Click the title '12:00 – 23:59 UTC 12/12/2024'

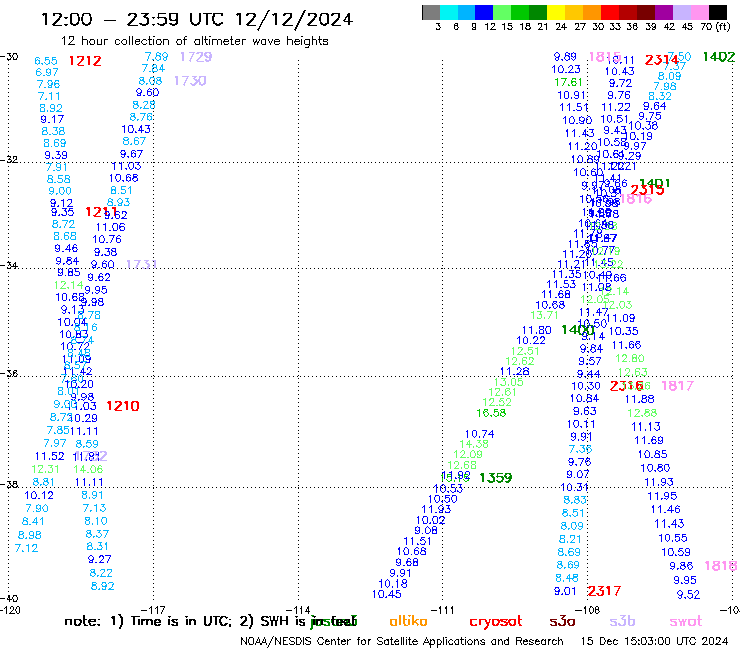pyautogui.click(x=197, y=19)
